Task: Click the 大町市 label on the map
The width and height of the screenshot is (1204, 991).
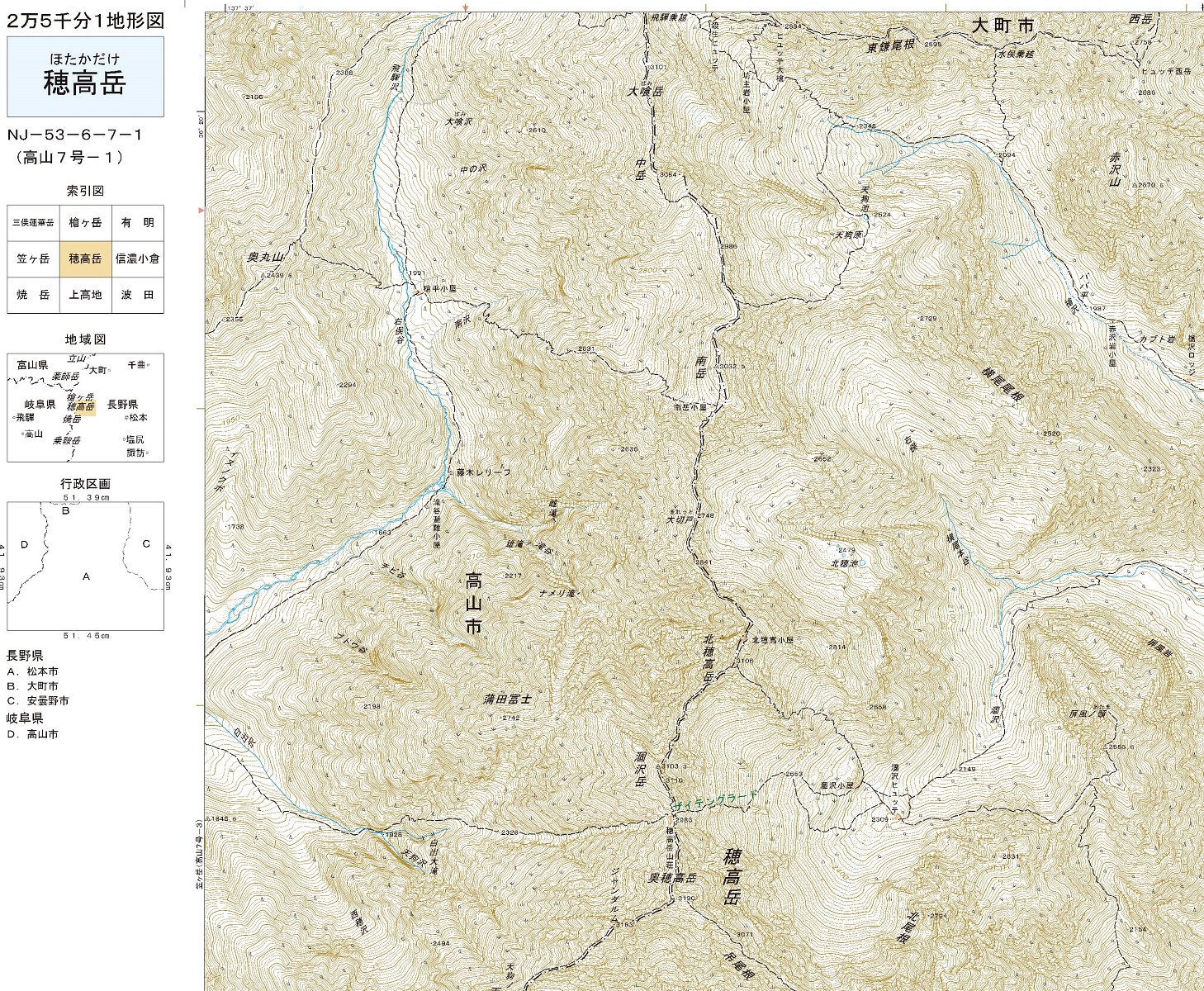Action: point(1003,26)
